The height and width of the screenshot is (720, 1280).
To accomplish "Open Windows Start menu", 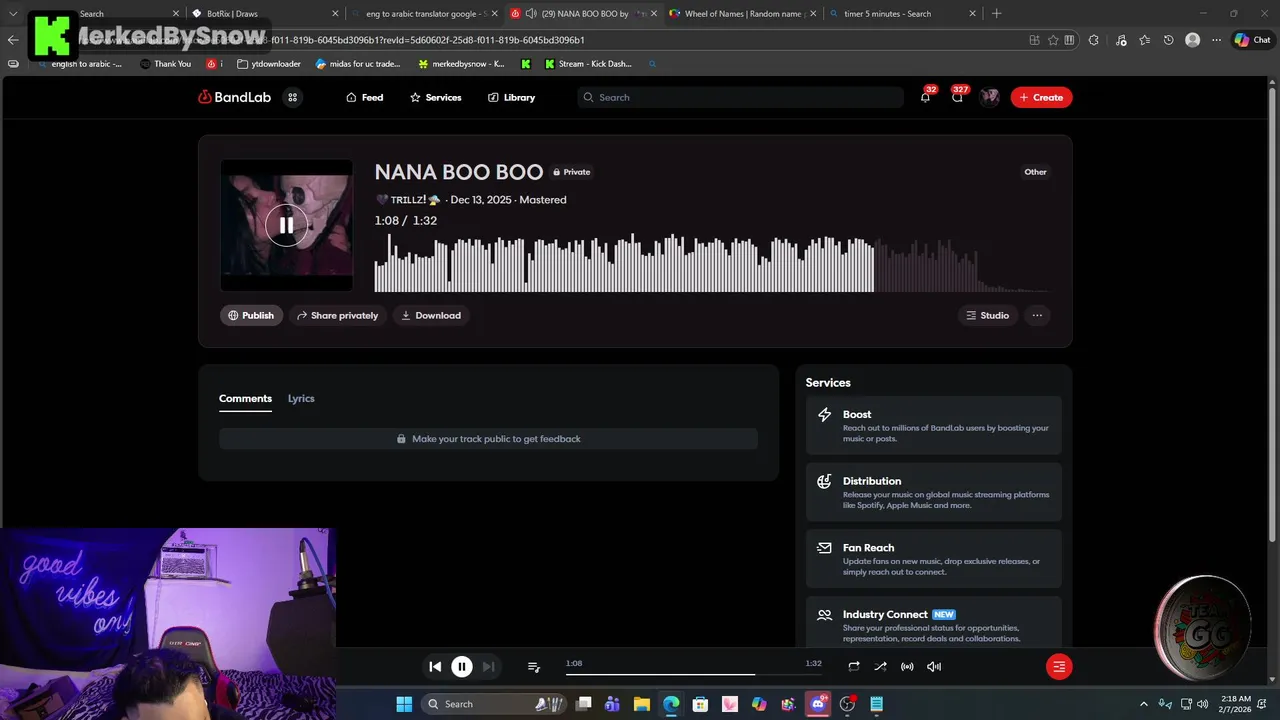I will point(404,704).
